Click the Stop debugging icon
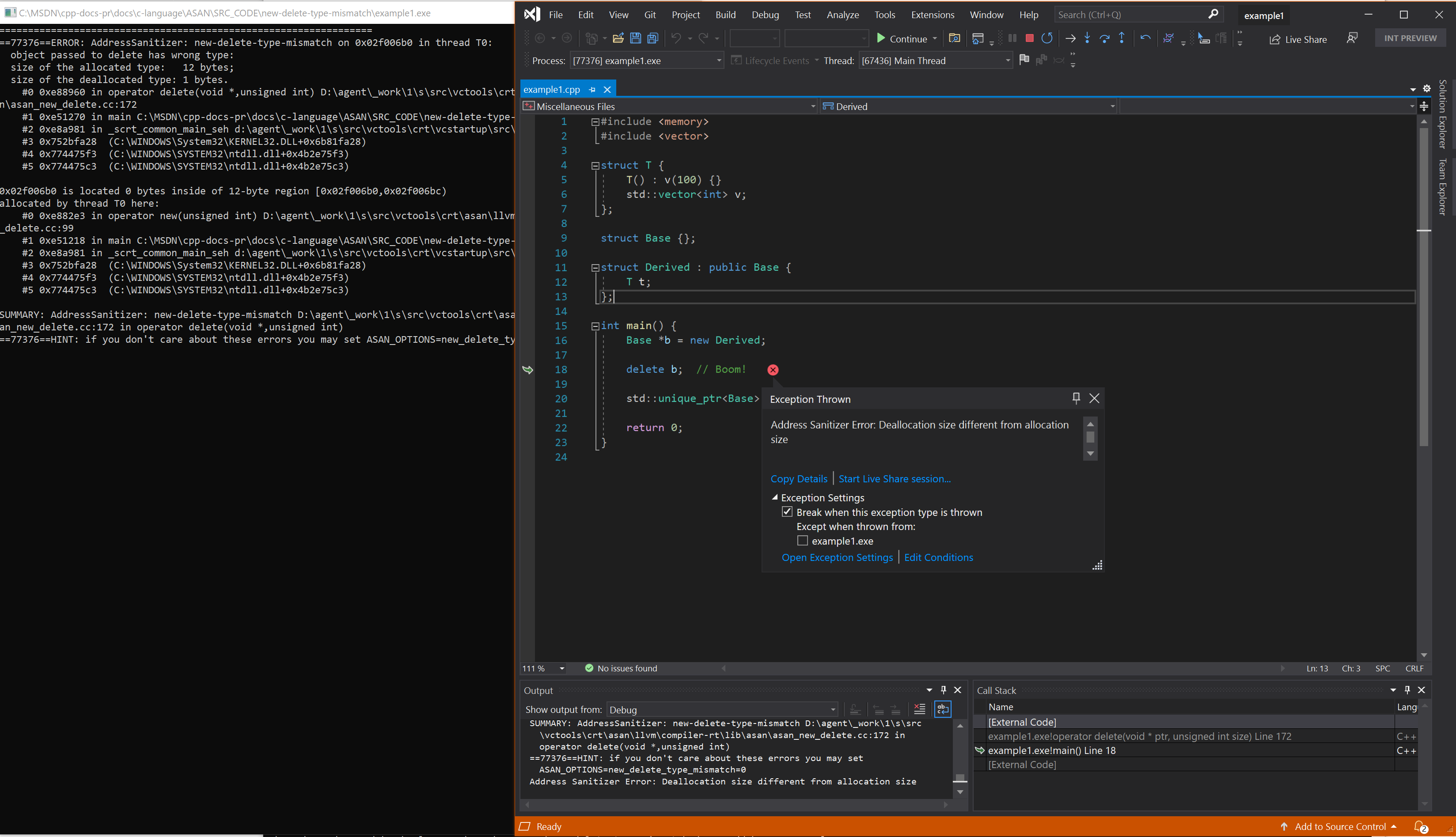Viewport: 1456px width, 837px height. (1029, 38)
